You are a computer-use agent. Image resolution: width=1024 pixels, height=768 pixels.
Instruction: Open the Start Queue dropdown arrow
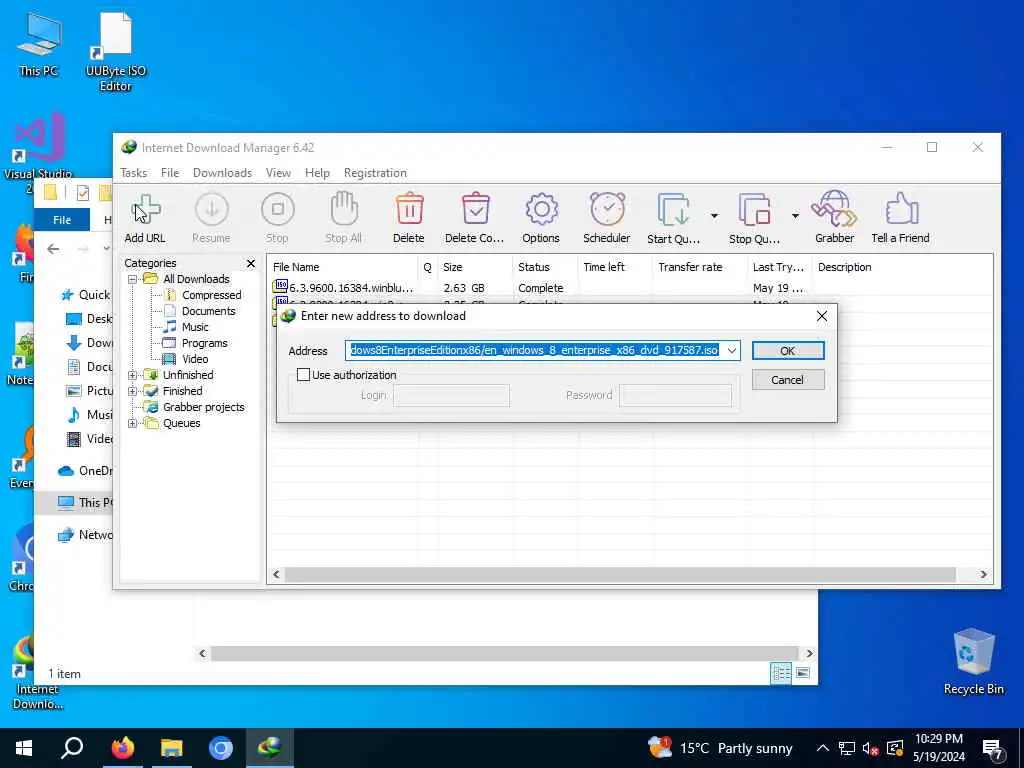click(714, 216)
